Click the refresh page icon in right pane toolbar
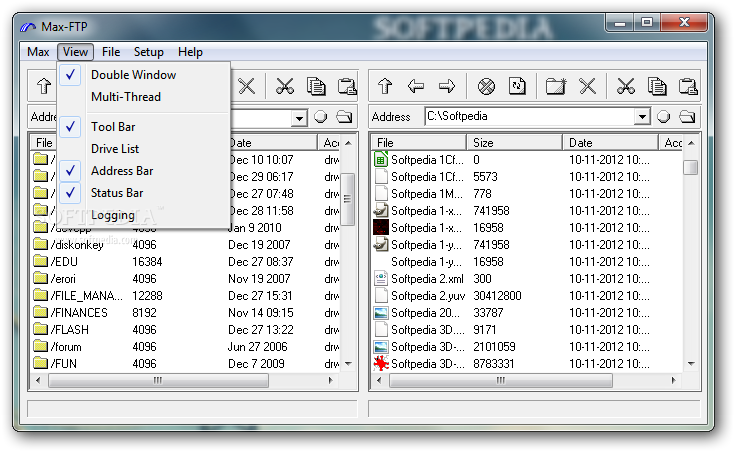Image resolution: width=735 pixels, height=452 pixels. 517,86
